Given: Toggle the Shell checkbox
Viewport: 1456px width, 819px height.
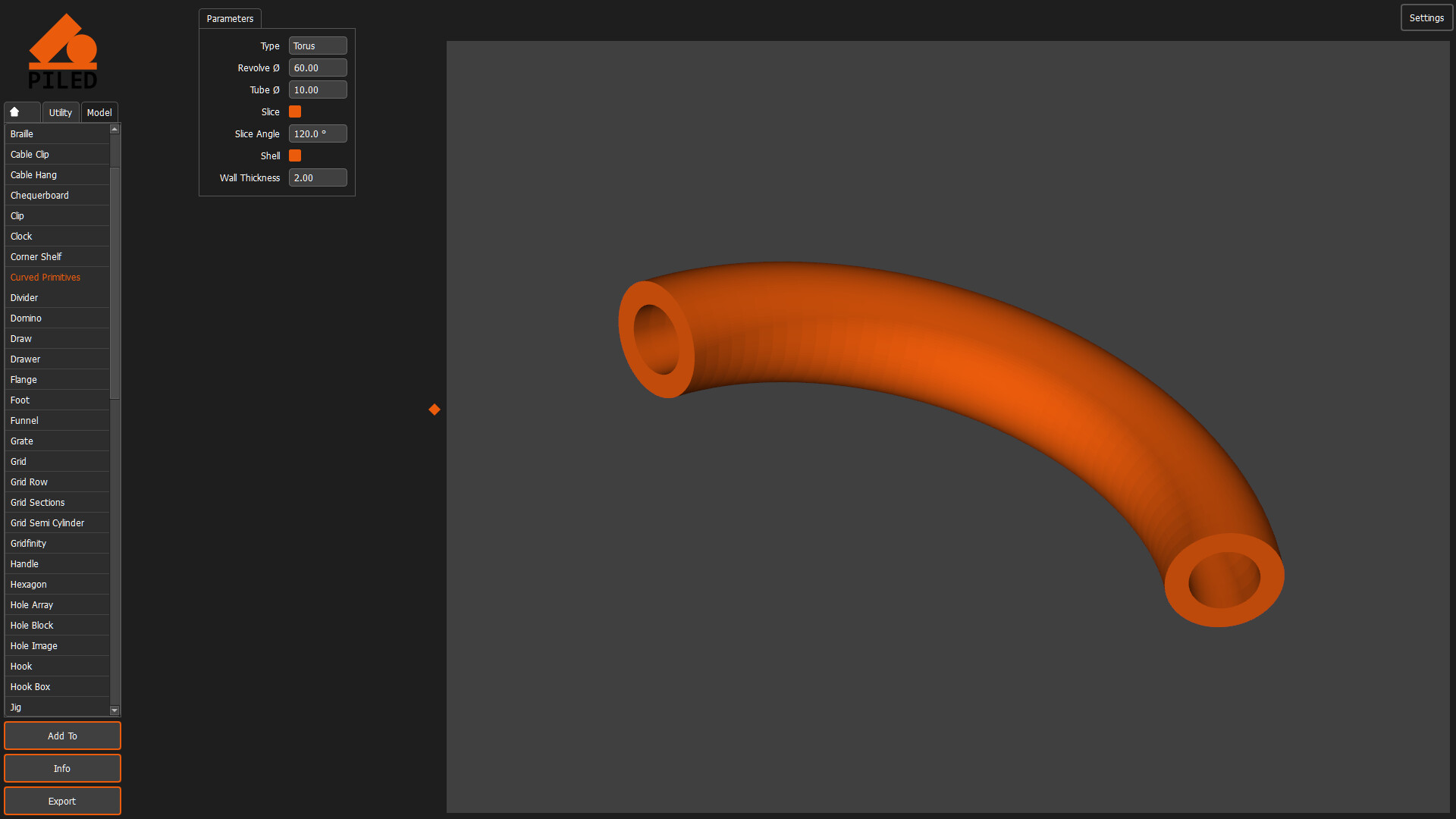Looking at the screenshot, I should 295,155.
